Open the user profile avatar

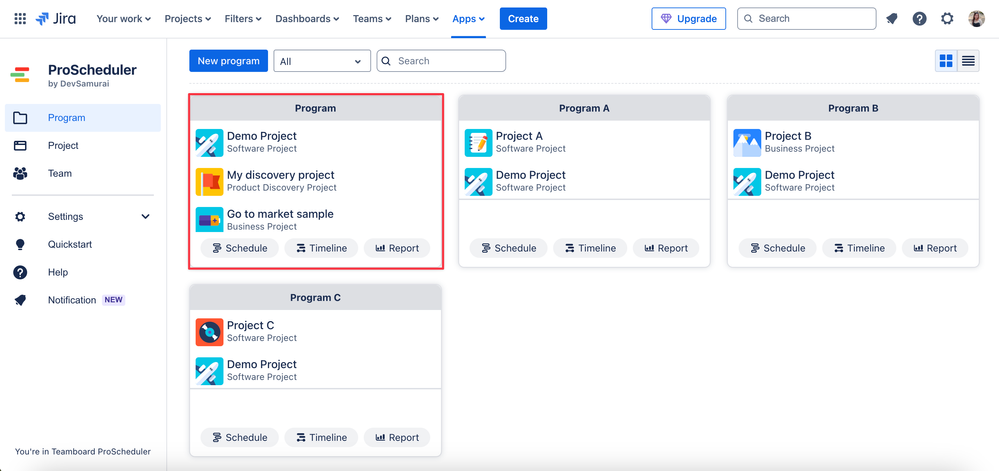click(976, 18)
